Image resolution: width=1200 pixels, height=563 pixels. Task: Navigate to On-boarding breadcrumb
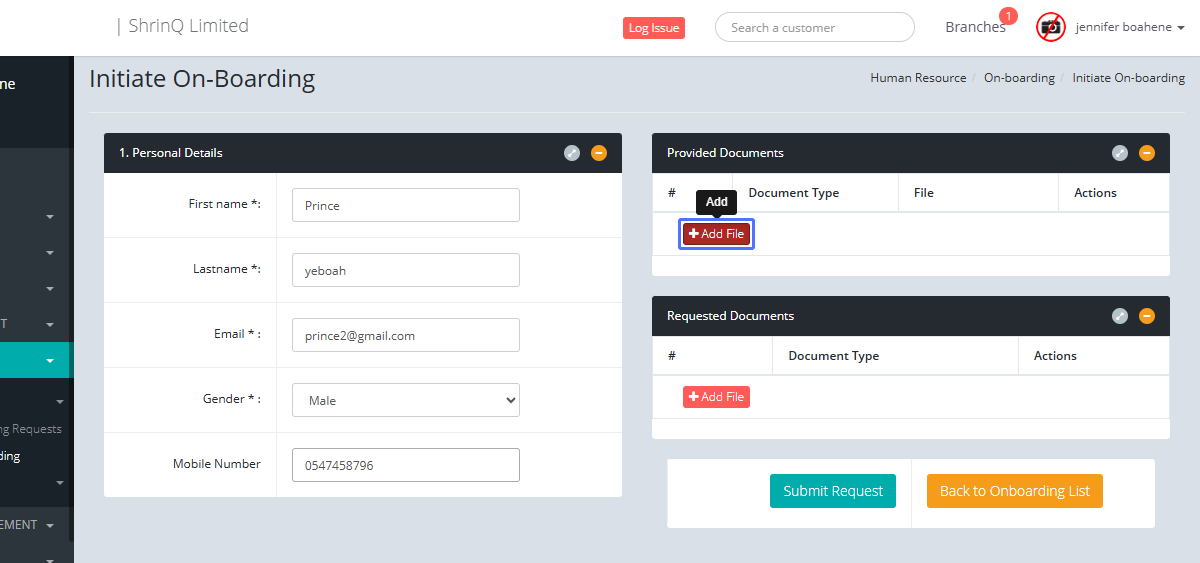pos(1019,78)
